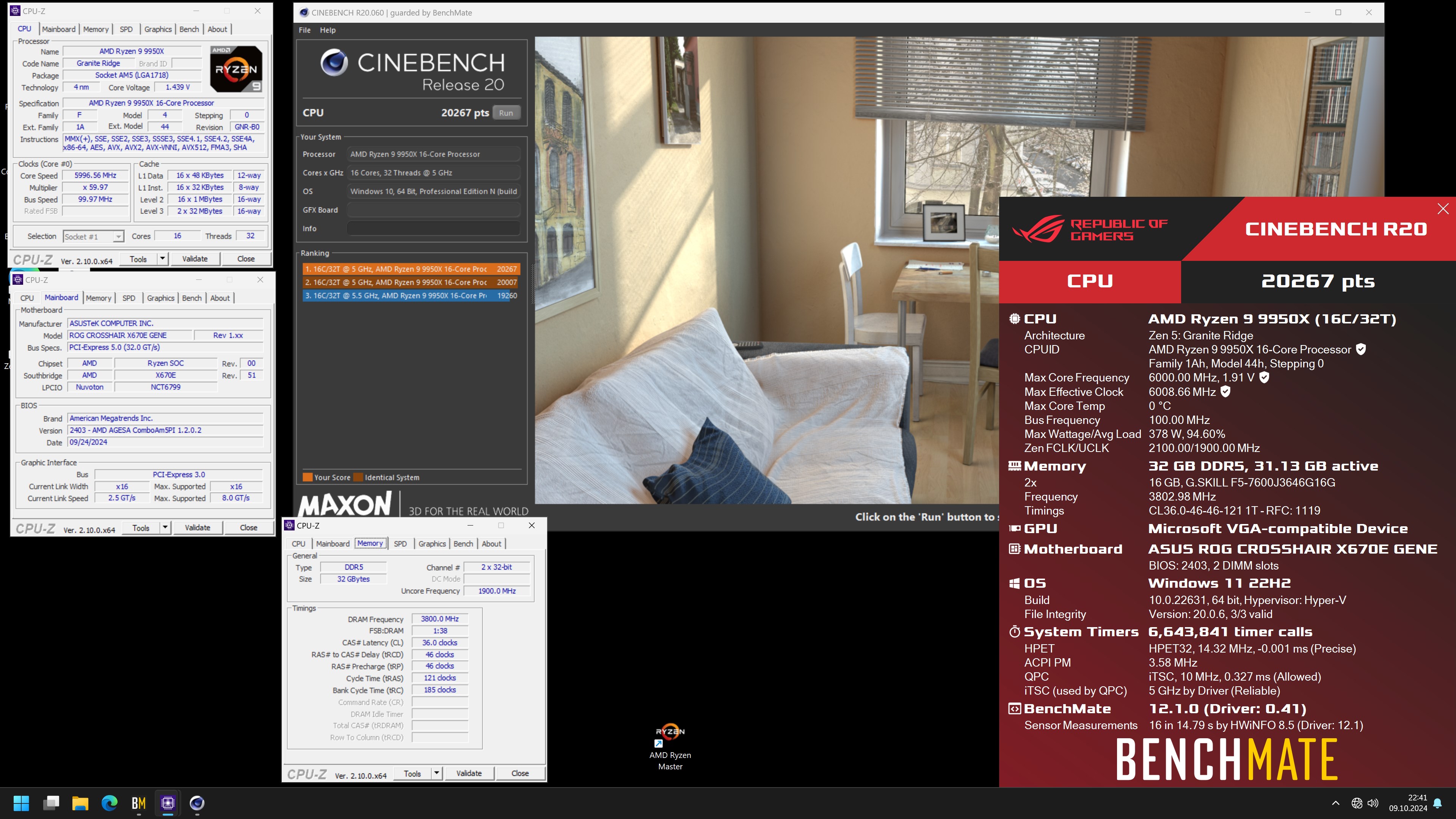
Task: Run the Cinebench CPU test
Action: click(506, 113)
